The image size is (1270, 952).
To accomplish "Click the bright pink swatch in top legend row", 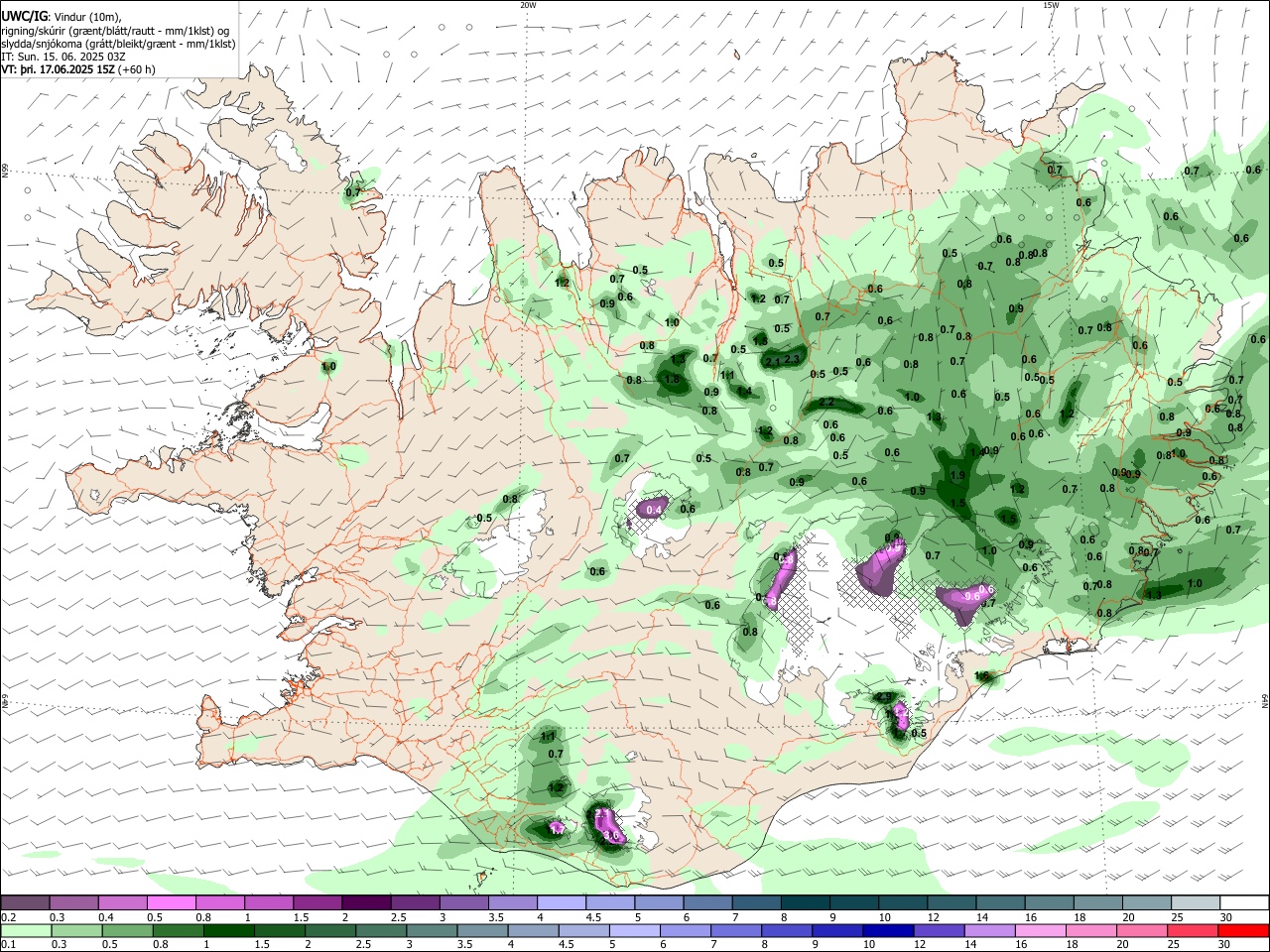I will [171, 903].
